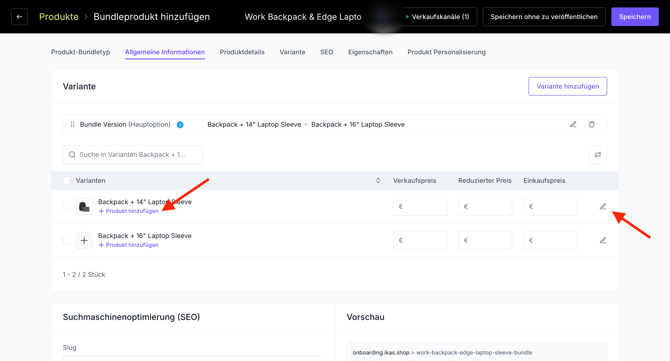This screenshot has height=361, width=670.
Task: Open the Verkaufskanäle (1) selector
Action: coord(438,17)
